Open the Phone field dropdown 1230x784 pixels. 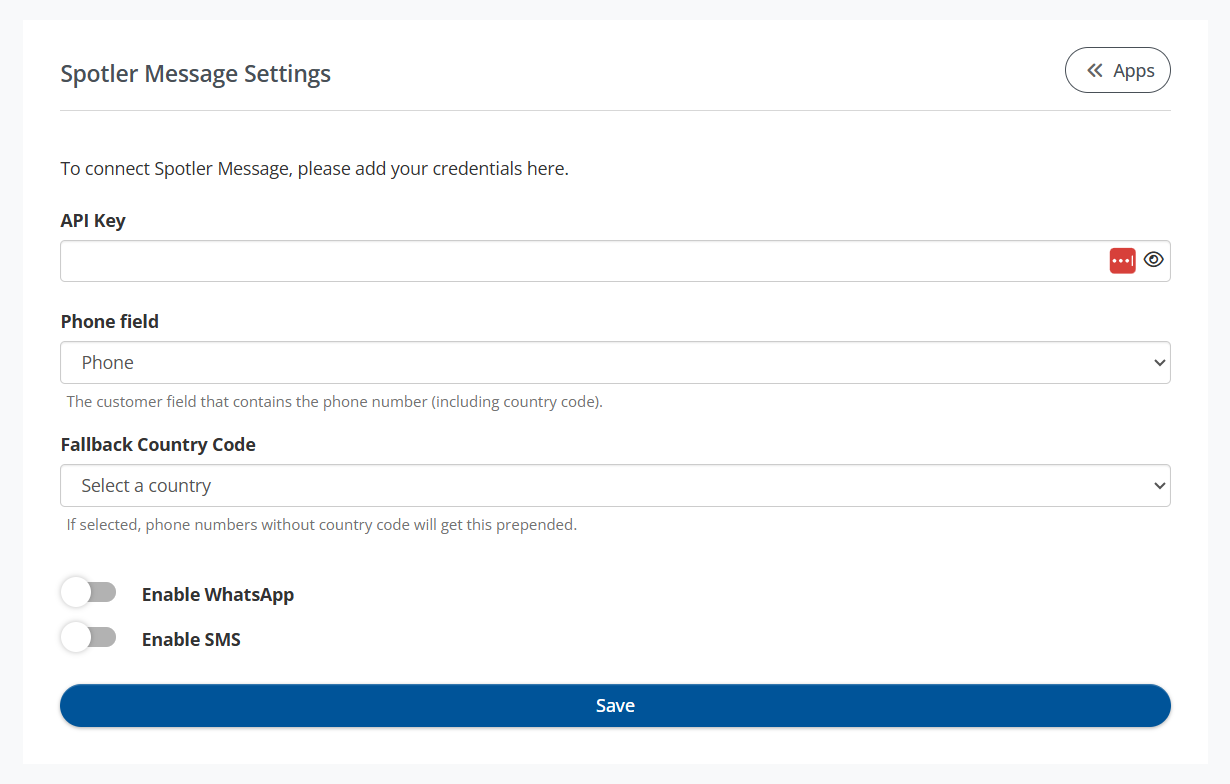[x=615, y=363]
